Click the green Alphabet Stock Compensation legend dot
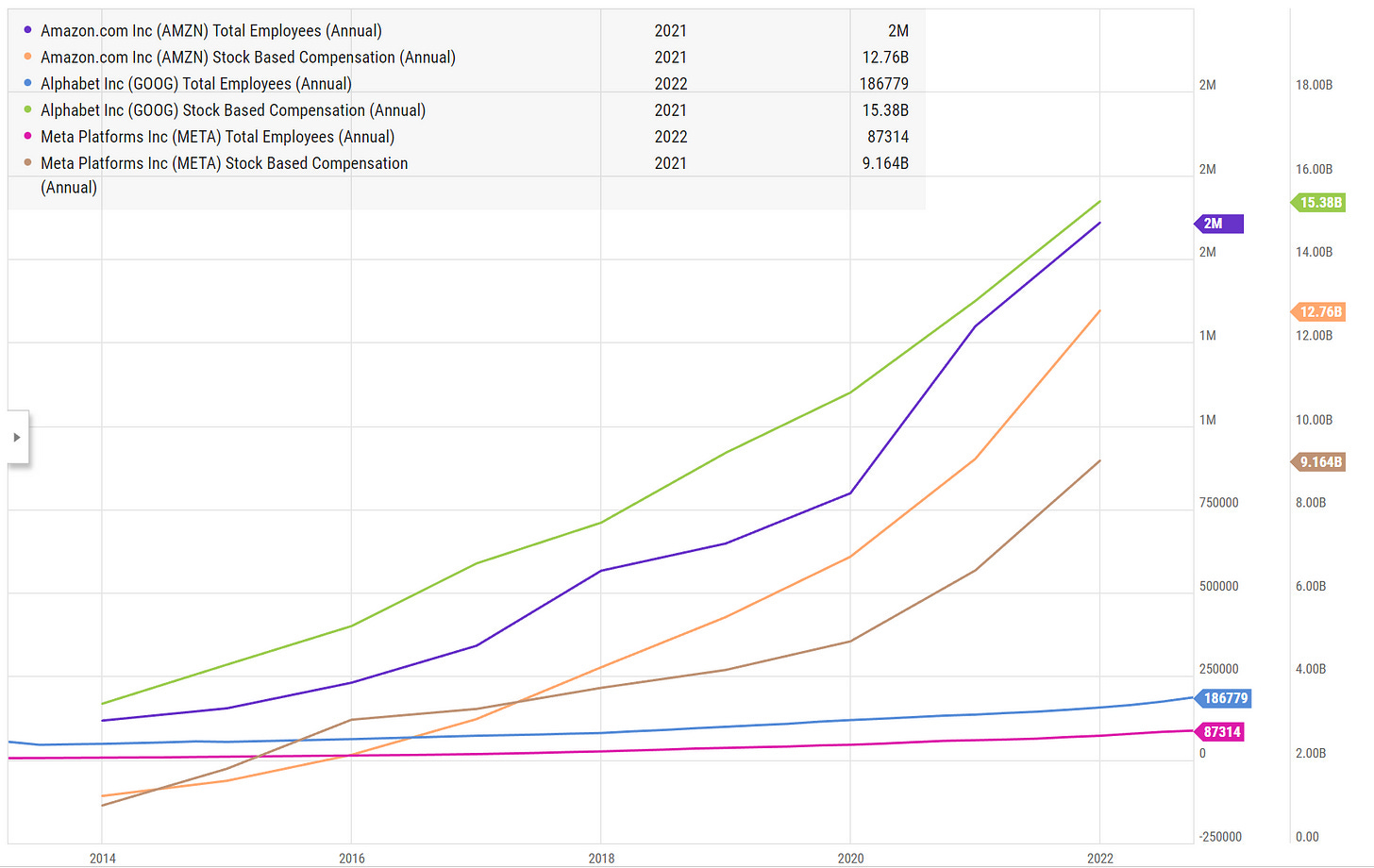The height and width of the screenshot is (868, 1374). [x=28, y=109]
